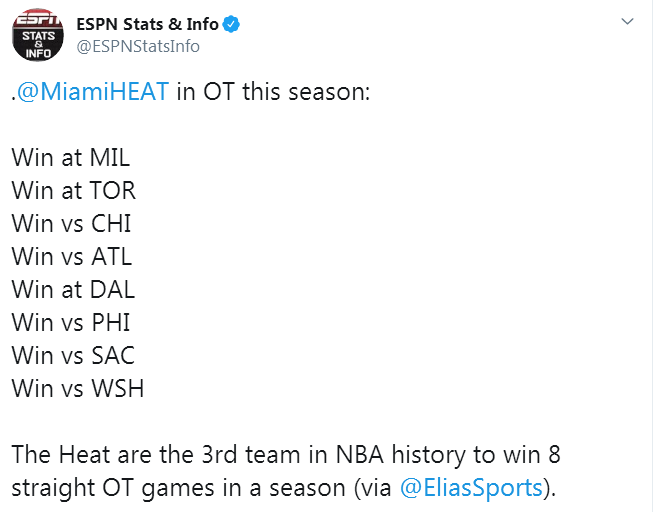The height and width of the screenshot is (512, 654).
Task: Click the word "NBA" in the tweet
Action: pyautogui.click(x=360, y=454)
